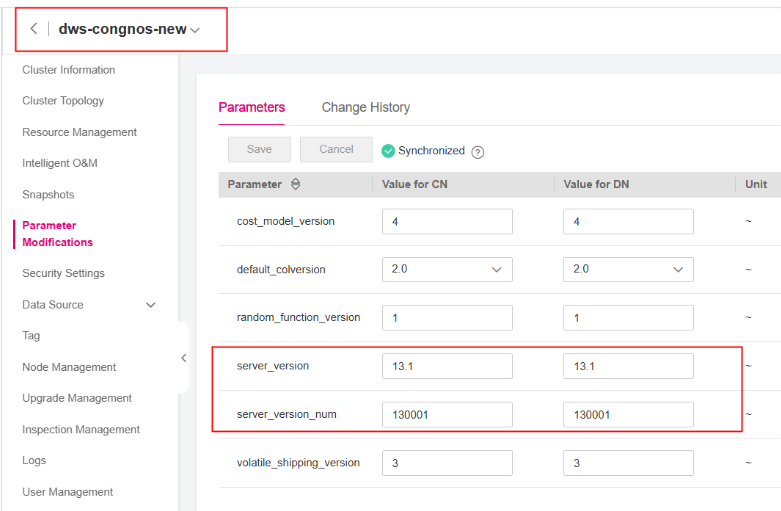Click the green Synchronized status icon
The width and height of the screenshot is (781, 511).
[388, 151]
